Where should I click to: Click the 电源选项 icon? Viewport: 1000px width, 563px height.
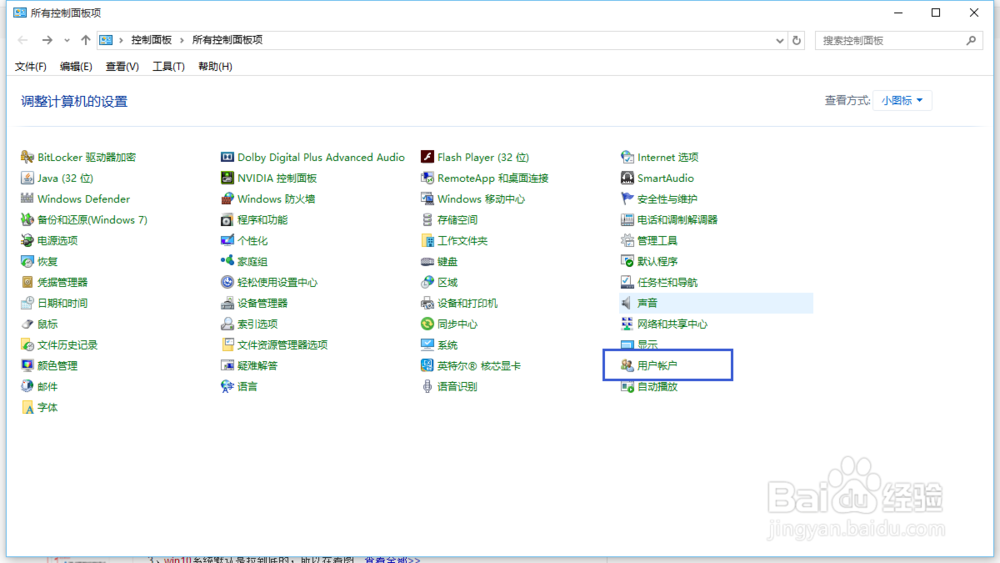[x=27, y=240]
